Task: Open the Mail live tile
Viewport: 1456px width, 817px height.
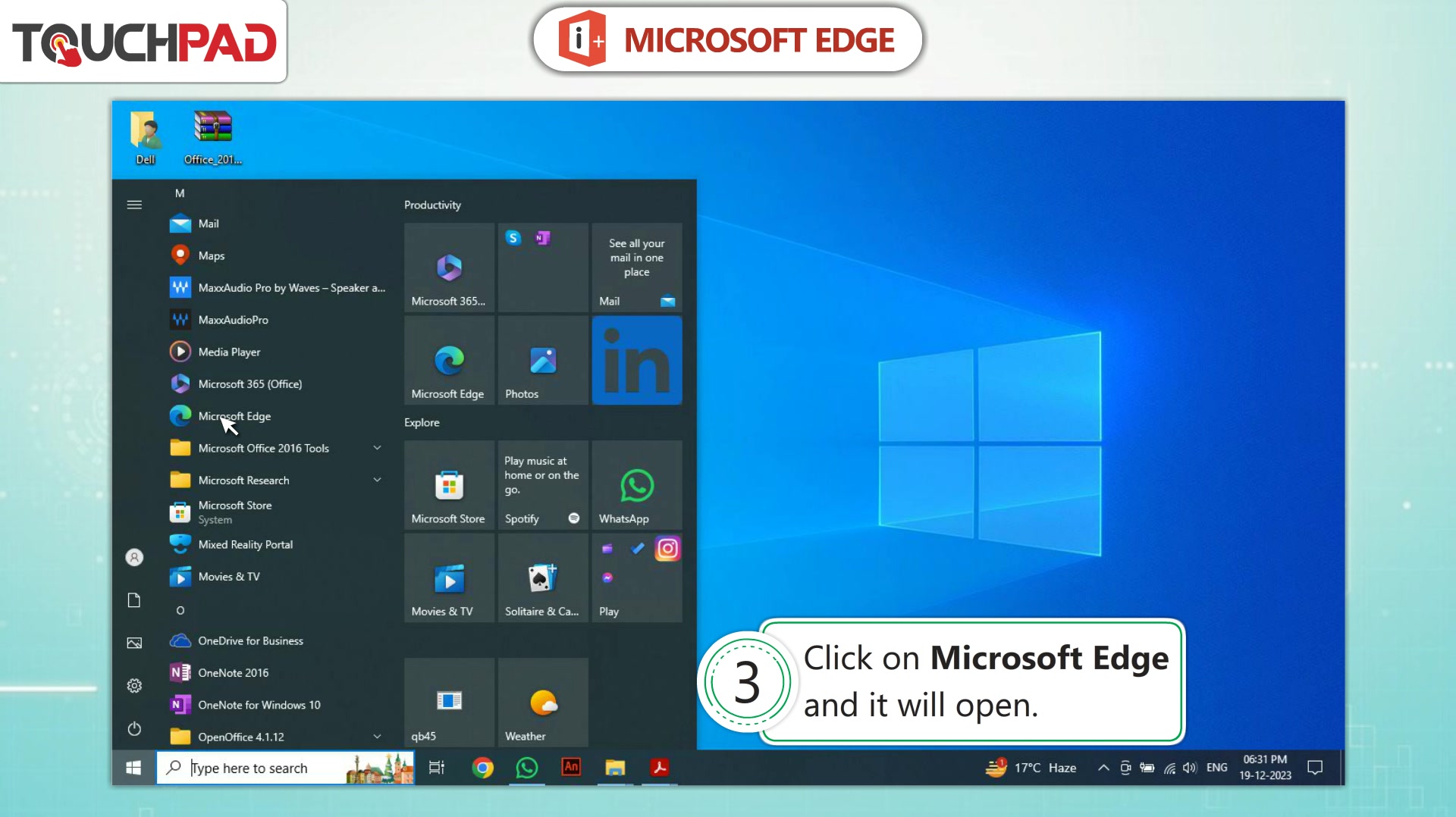Action: click(x=637, y=267)
